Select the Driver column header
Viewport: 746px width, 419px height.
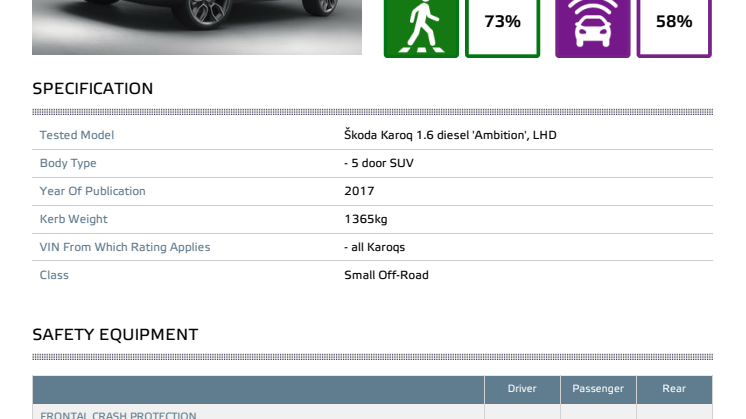pos(522,389)
